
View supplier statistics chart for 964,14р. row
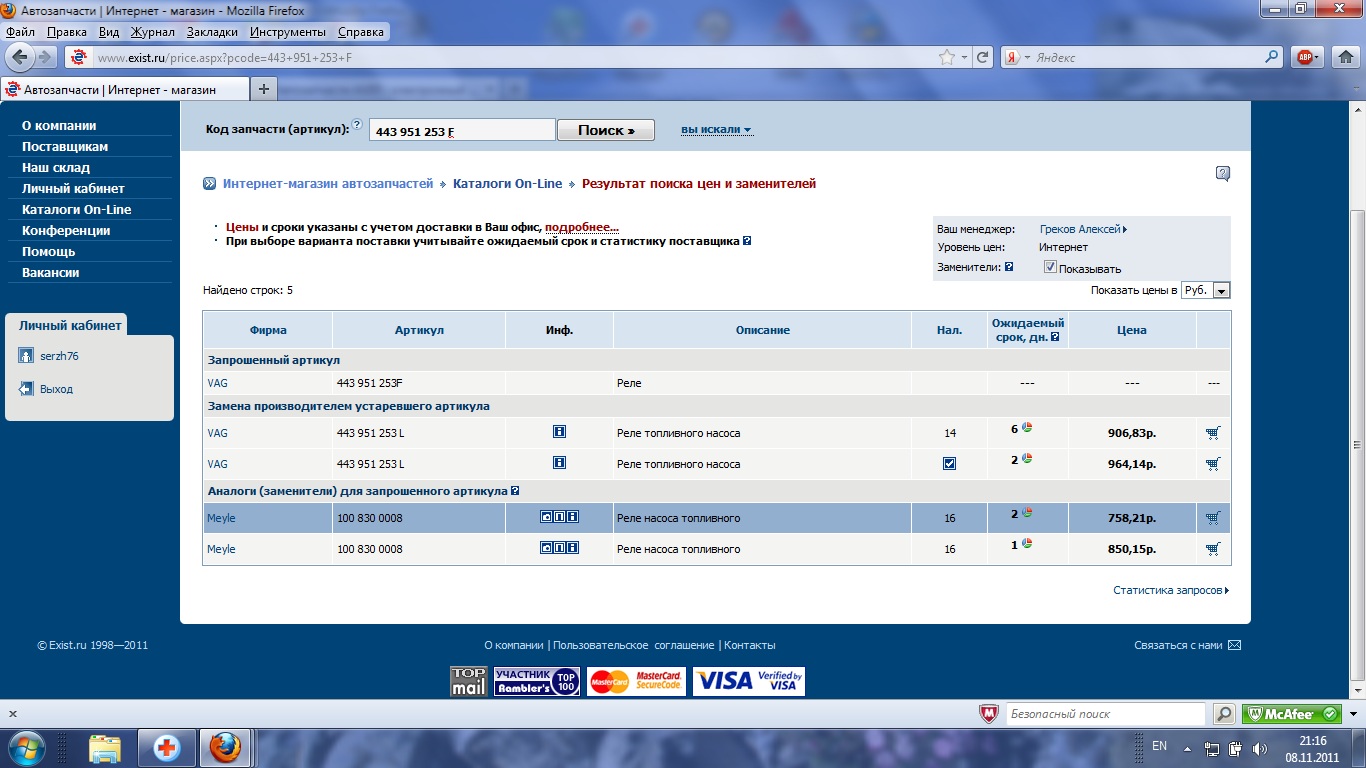click(x=1027, y=459)
